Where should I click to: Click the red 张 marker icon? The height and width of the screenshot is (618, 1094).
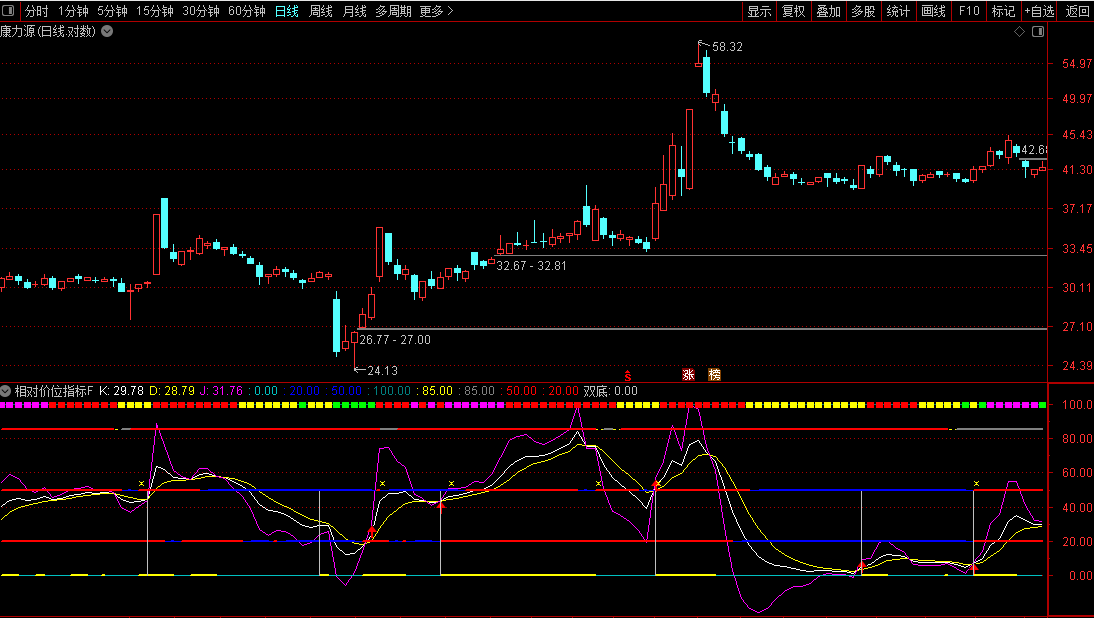(x=688, y=375)
